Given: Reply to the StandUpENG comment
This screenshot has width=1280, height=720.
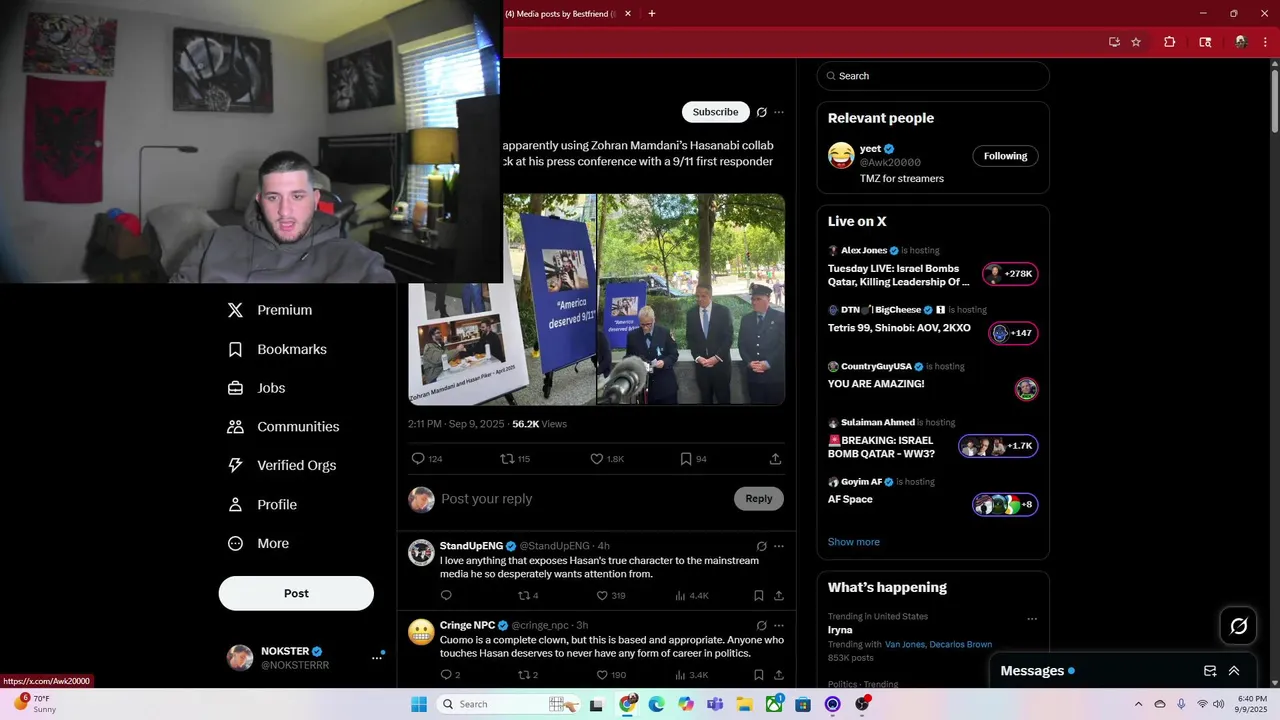Looking at the screenshot, I should pos(446,595).
